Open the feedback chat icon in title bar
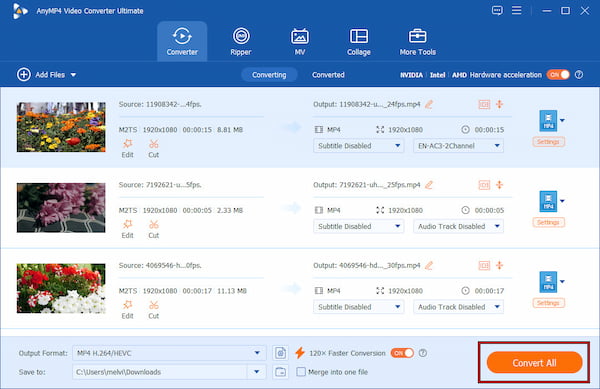 (x=497, y=10)
